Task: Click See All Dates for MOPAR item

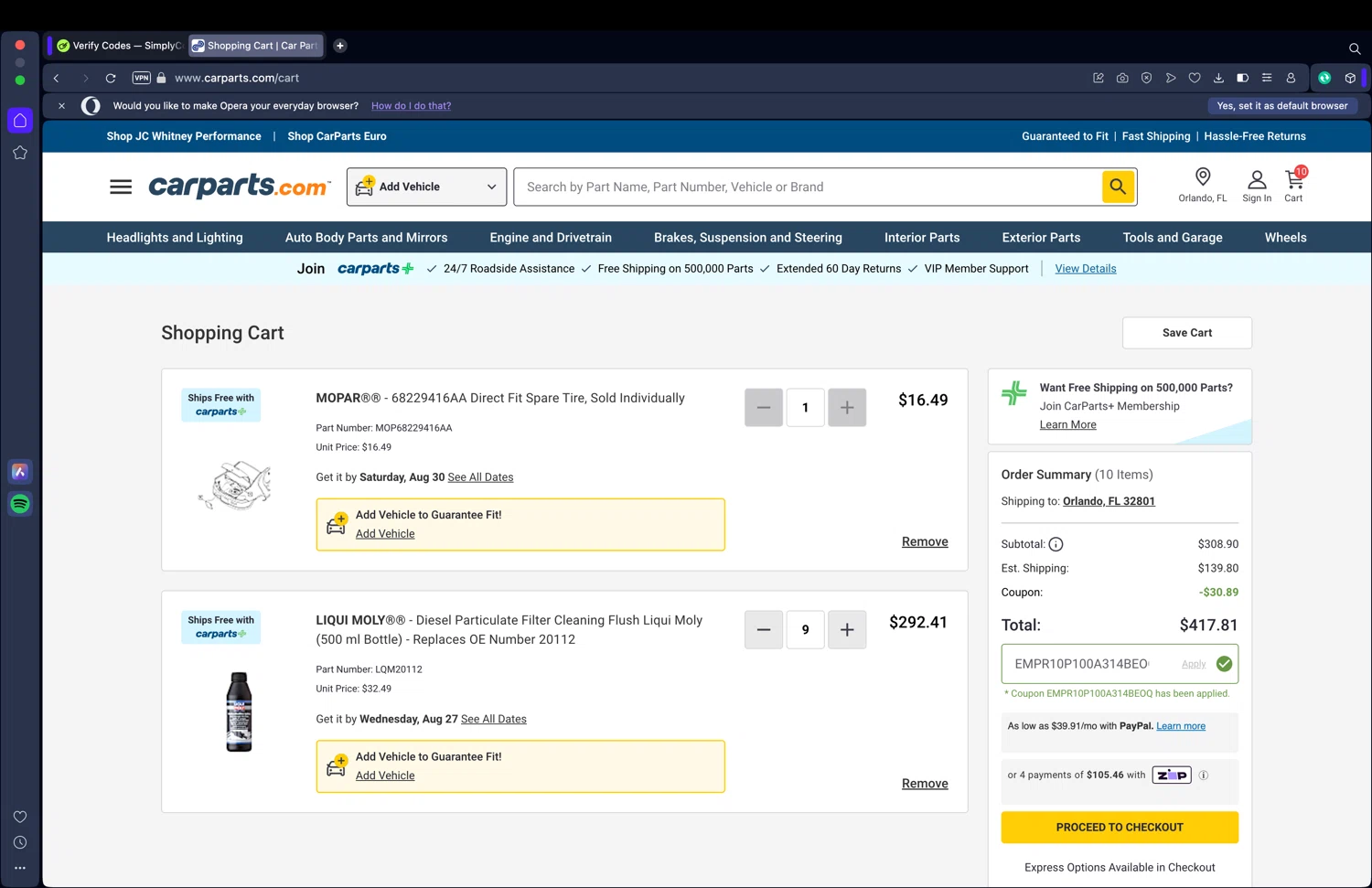Action: tap(480, 477)
